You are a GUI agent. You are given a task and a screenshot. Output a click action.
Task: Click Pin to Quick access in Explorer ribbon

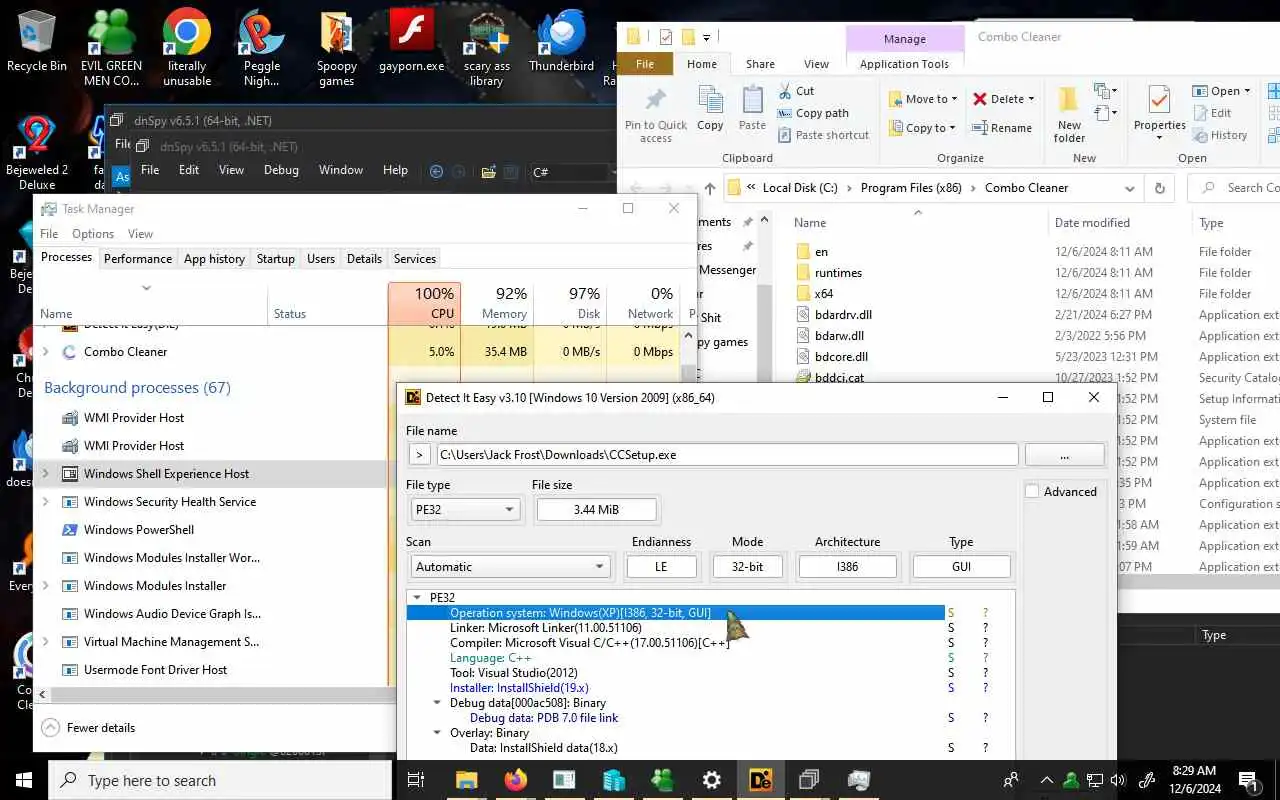(656, 115)
